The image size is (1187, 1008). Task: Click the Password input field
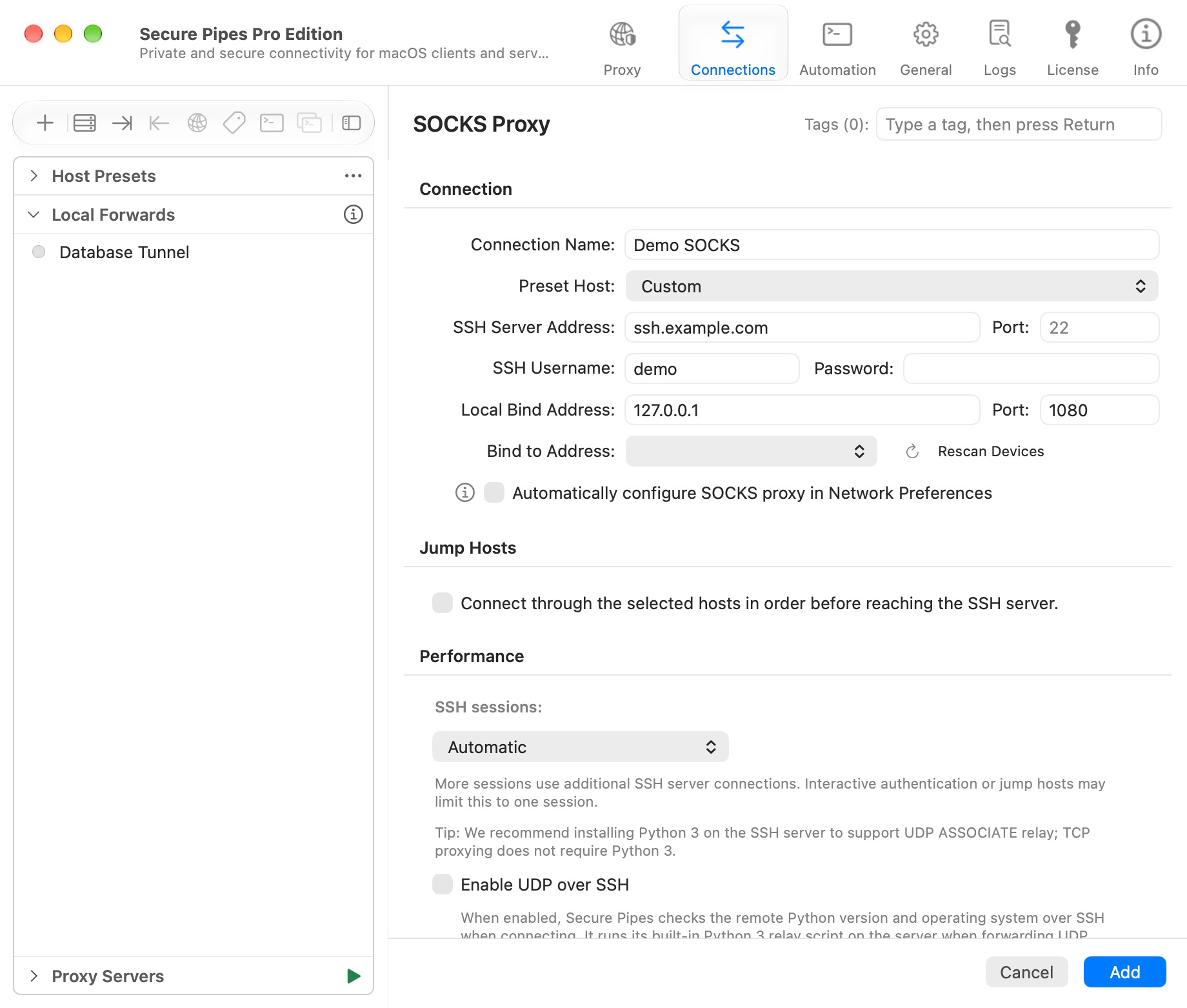[x=1032, y=368]
